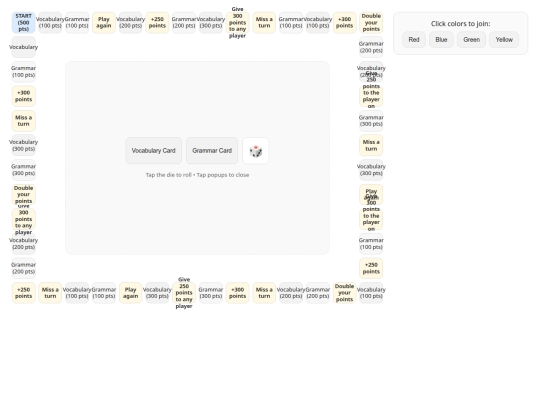Click +250 points tile in bottom left corner

(23, 293)
